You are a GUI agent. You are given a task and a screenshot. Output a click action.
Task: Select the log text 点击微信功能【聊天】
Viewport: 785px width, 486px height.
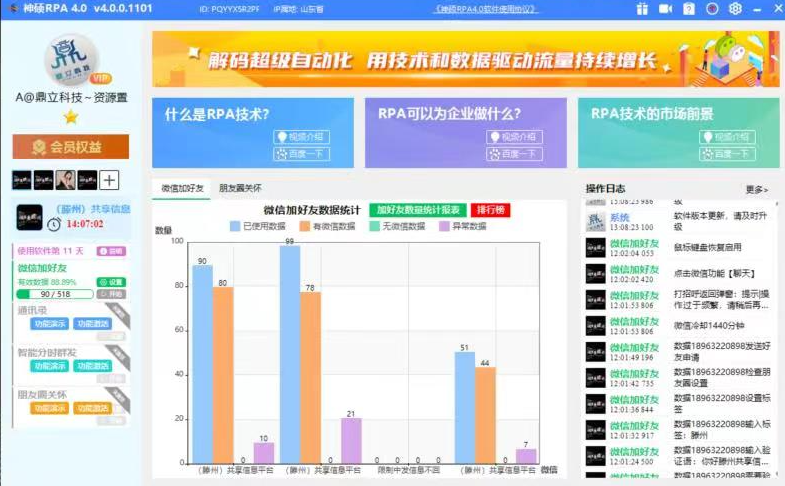(714, 273)
